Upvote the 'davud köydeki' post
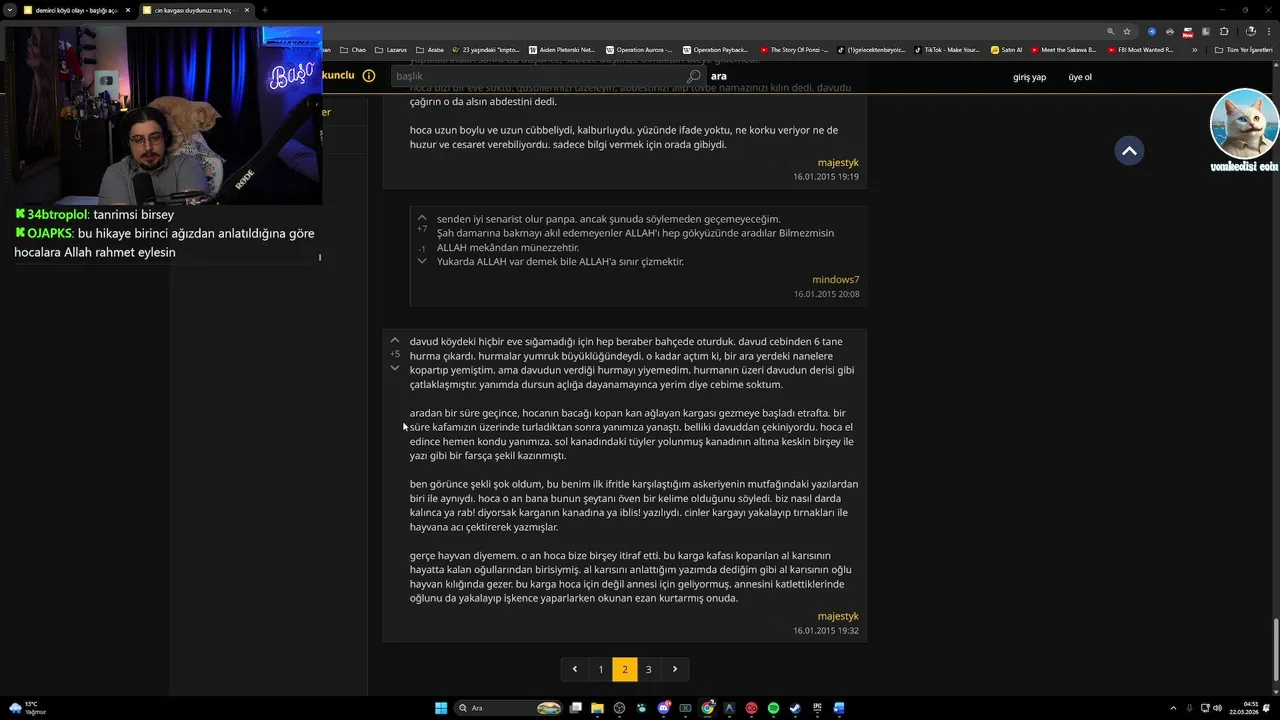Image resolution: width=1280 pixels, height=720 pixels. click(x=395, y=341)
